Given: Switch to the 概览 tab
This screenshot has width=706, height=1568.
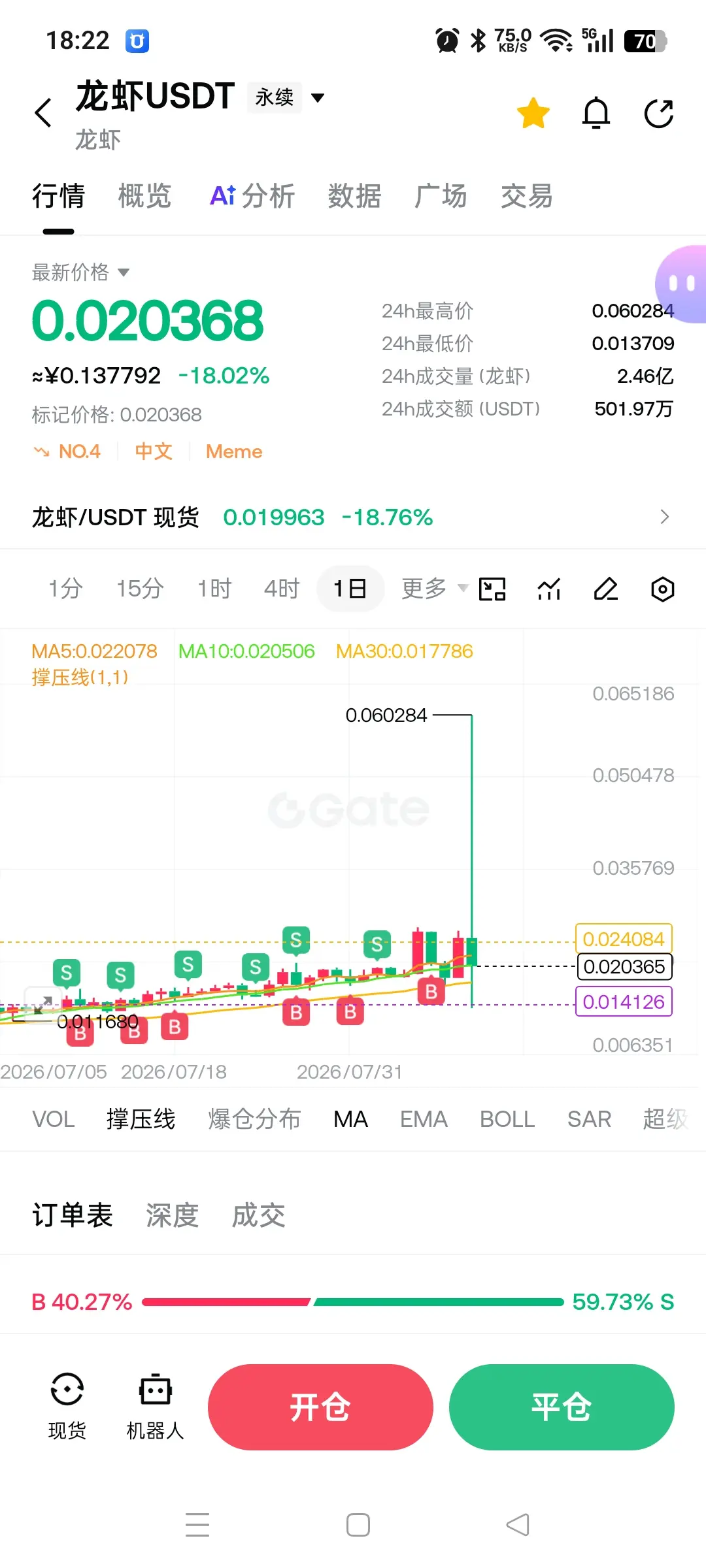Looking at the screenshot, I should [144, 196].
